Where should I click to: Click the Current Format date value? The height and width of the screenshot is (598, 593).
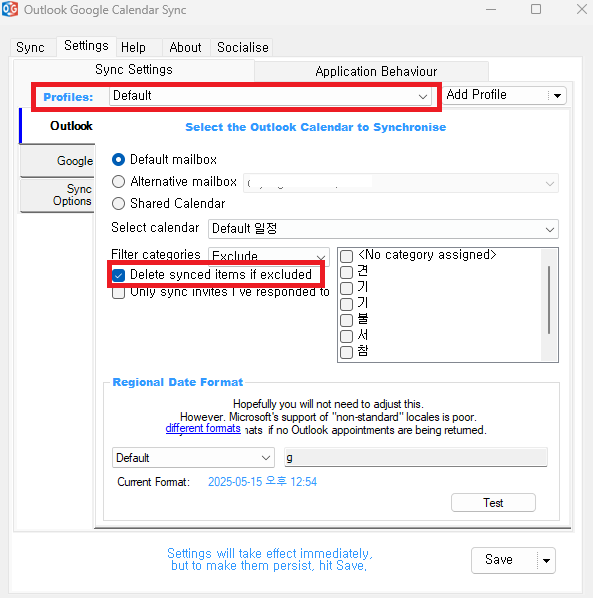[262, 482]
